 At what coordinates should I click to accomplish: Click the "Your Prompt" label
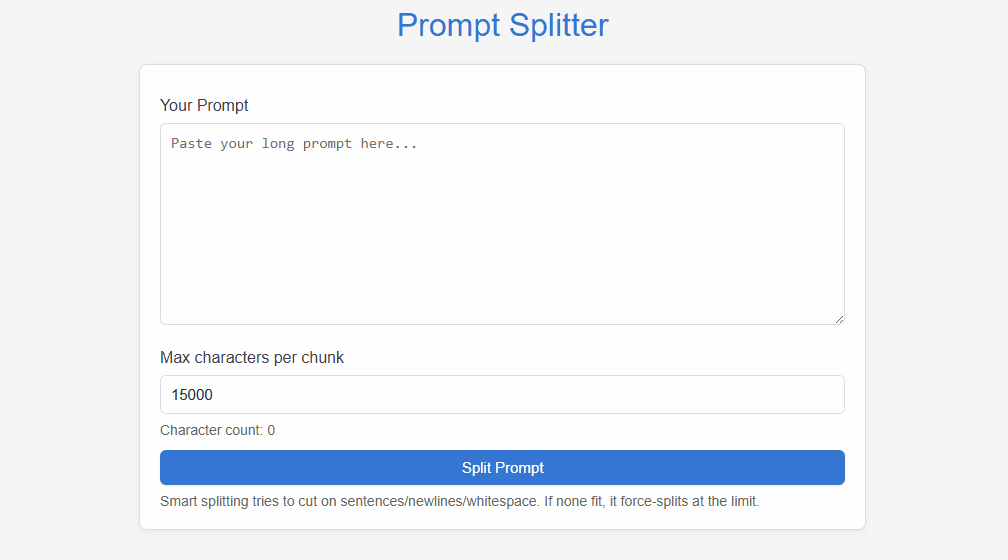click(x=204, y=105)
